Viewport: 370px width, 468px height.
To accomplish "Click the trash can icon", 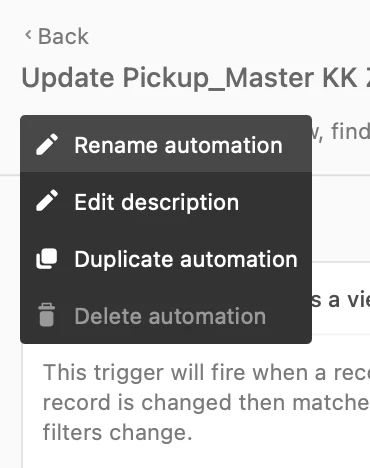I will [x=46, y=315].
